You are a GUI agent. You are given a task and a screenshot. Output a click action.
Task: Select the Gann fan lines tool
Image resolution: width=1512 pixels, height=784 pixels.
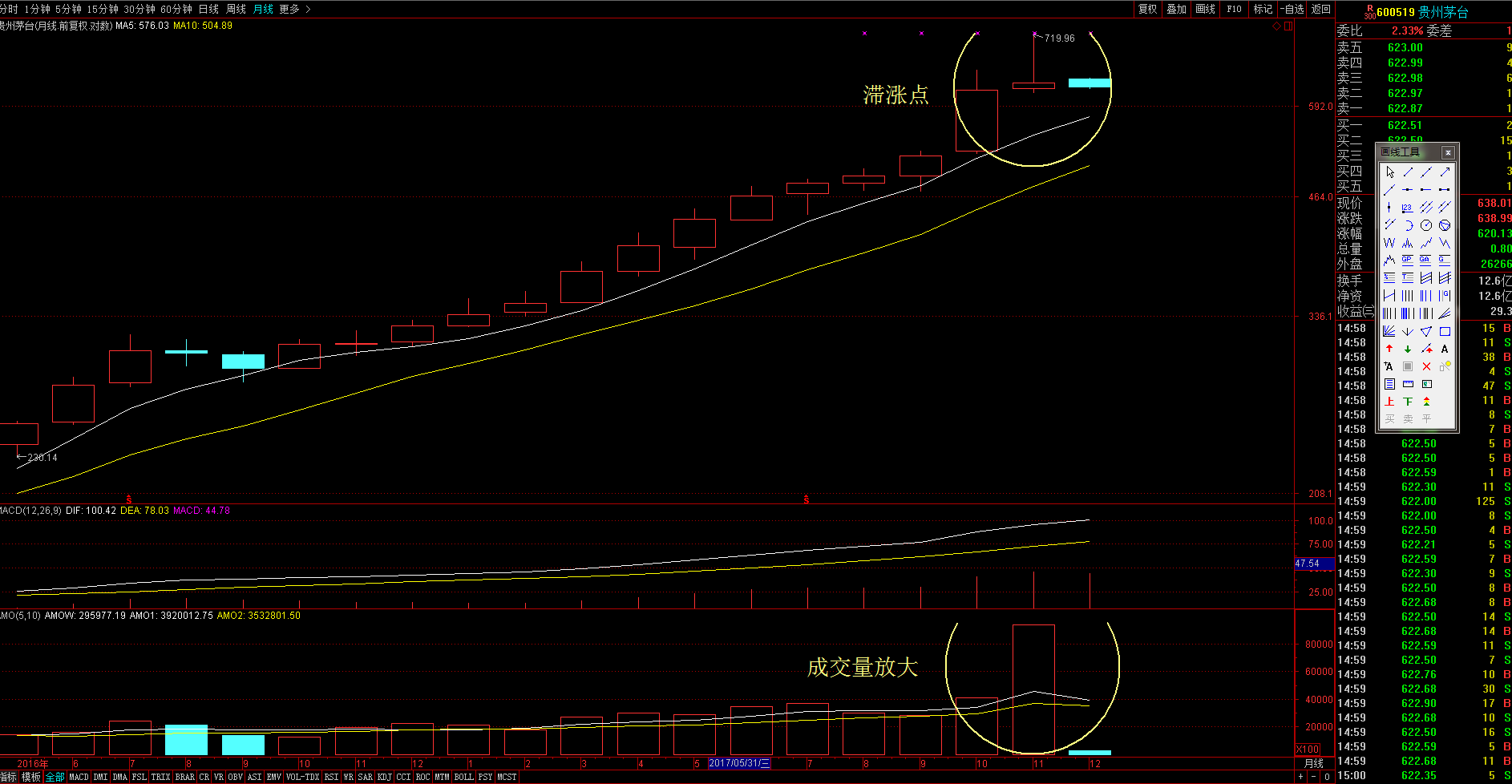pyautogui.click(x=1389, y=331)
